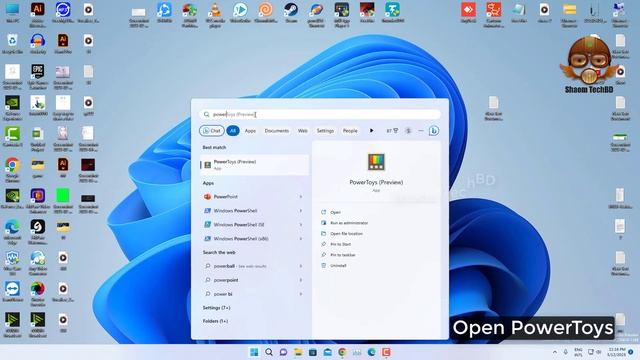This screenshot has width=640, height=360.
Task: Select the VLC media player desktop icon
Action: (215, 15)
